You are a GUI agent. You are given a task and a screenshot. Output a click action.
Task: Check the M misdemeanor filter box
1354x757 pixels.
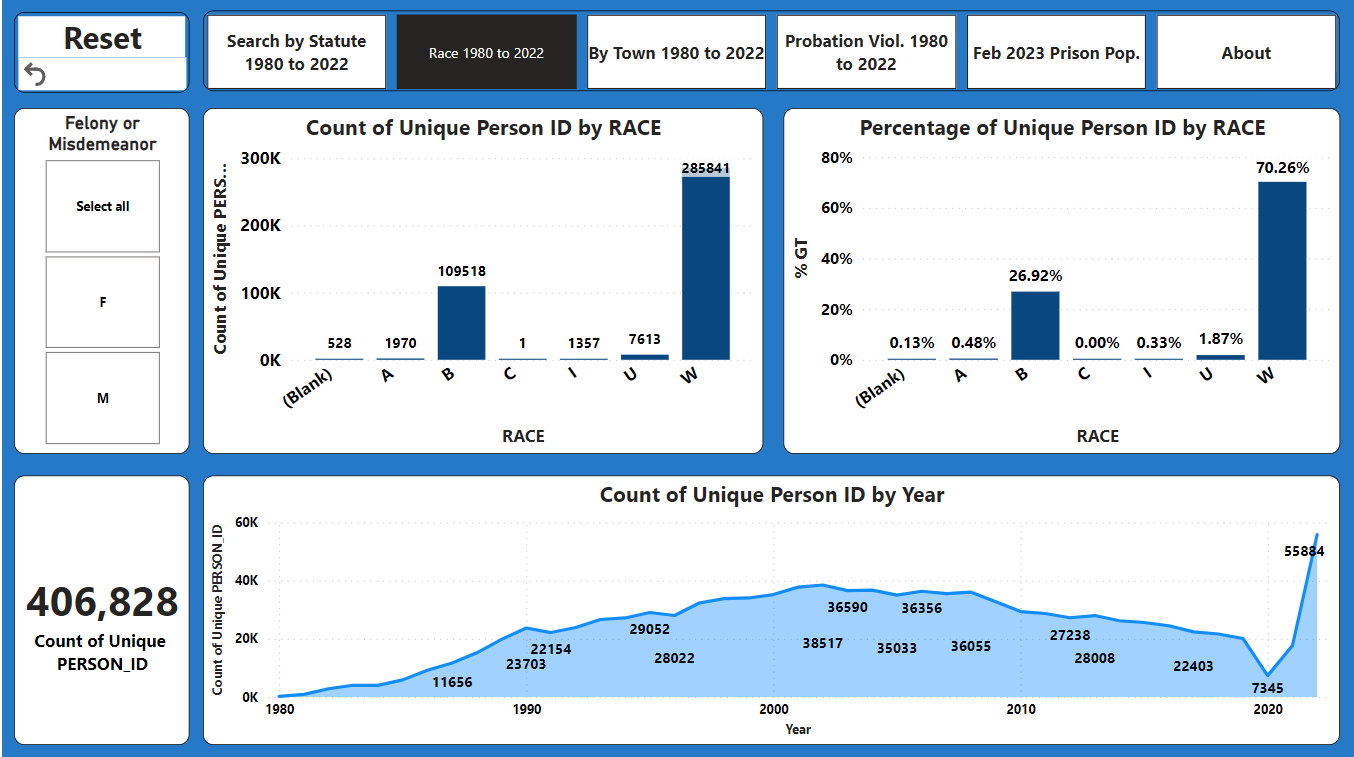(102, 397)
